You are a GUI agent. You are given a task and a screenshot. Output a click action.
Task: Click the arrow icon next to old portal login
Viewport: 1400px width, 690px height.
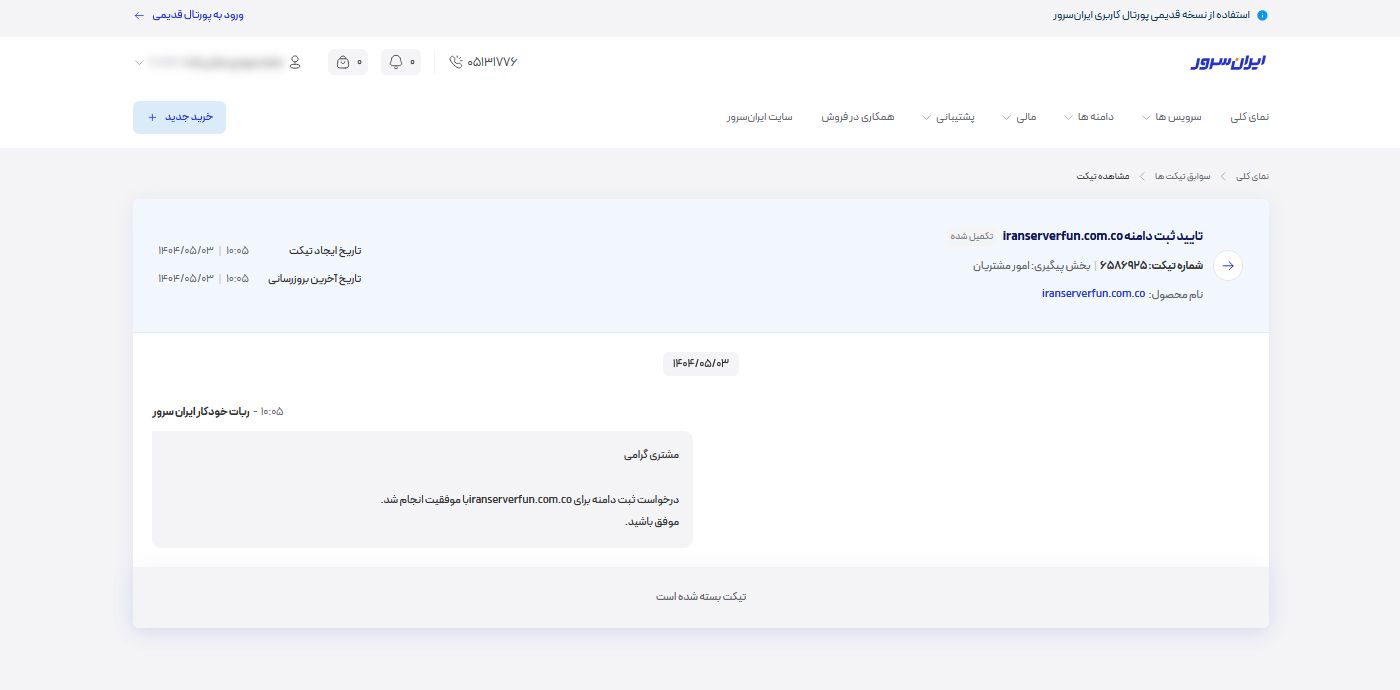point(139,15)
